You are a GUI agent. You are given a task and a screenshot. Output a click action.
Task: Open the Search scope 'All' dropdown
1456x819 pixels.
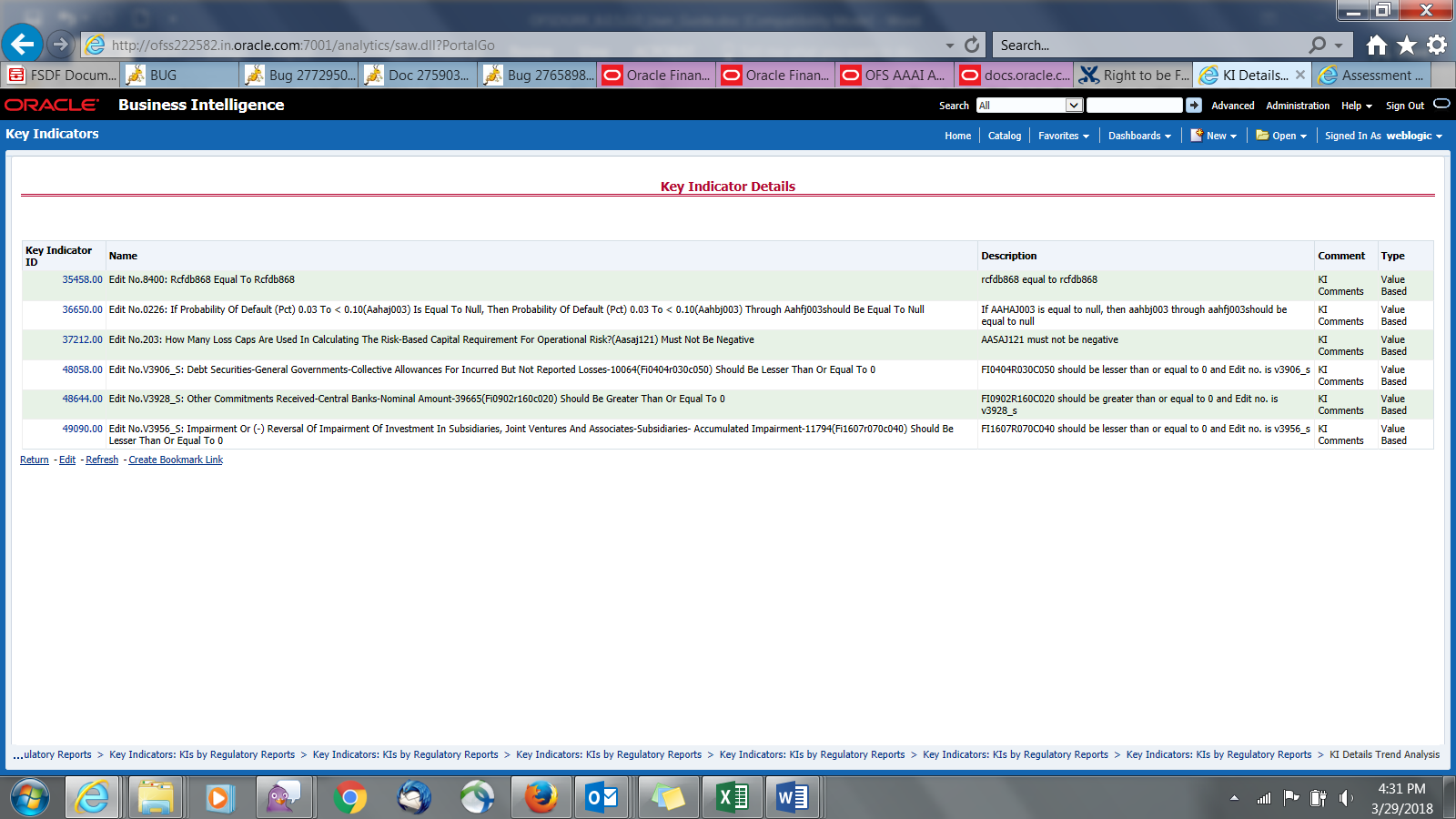click(x=1028, y=106)
